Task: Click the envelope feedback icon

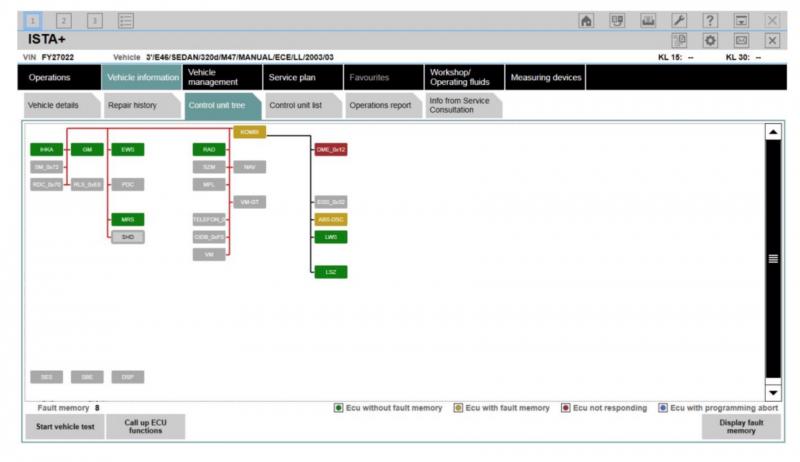Action: [x=741, y=40]
